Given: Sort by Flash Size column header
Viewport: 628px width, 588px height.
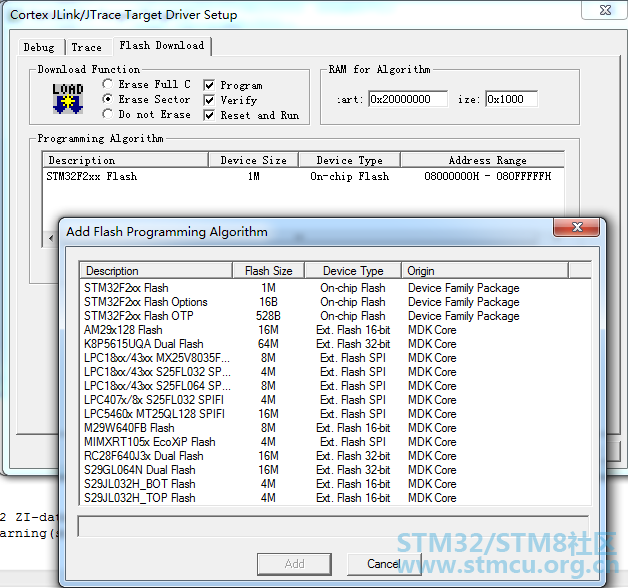Looking at the screenshot, I should coord(268,271).
